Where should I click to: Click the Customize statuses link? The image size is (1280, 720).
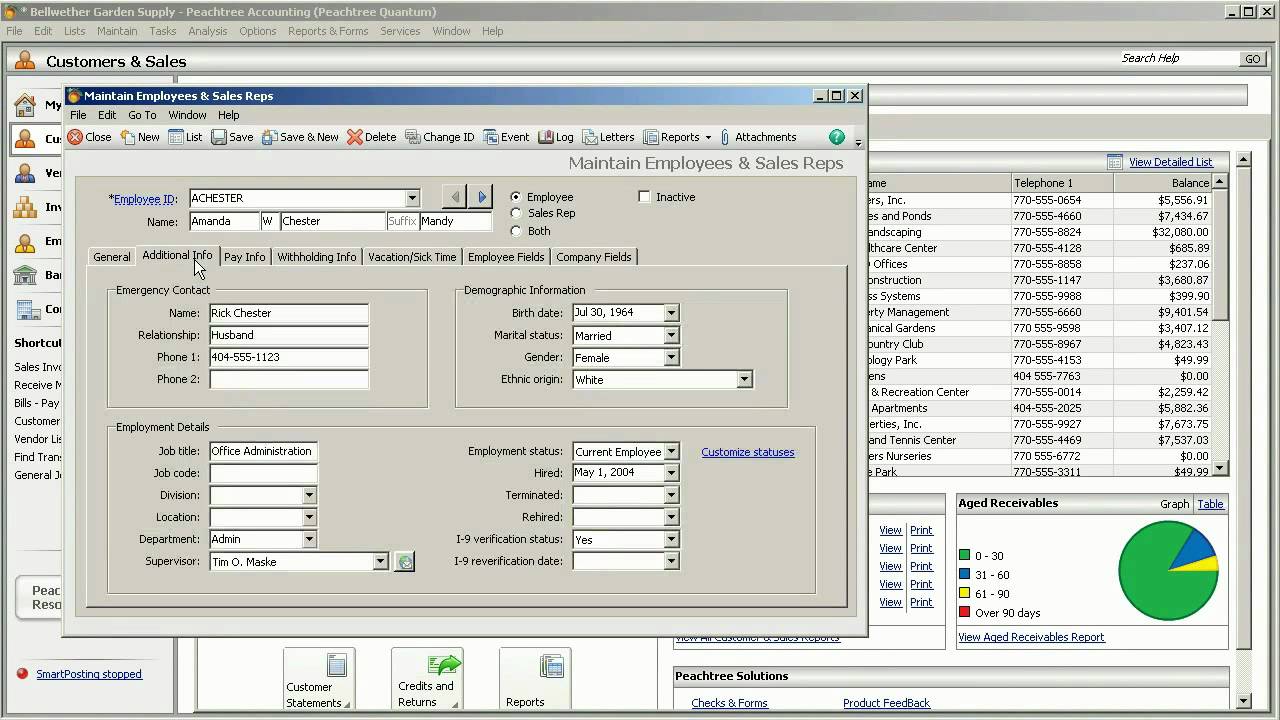748,452
